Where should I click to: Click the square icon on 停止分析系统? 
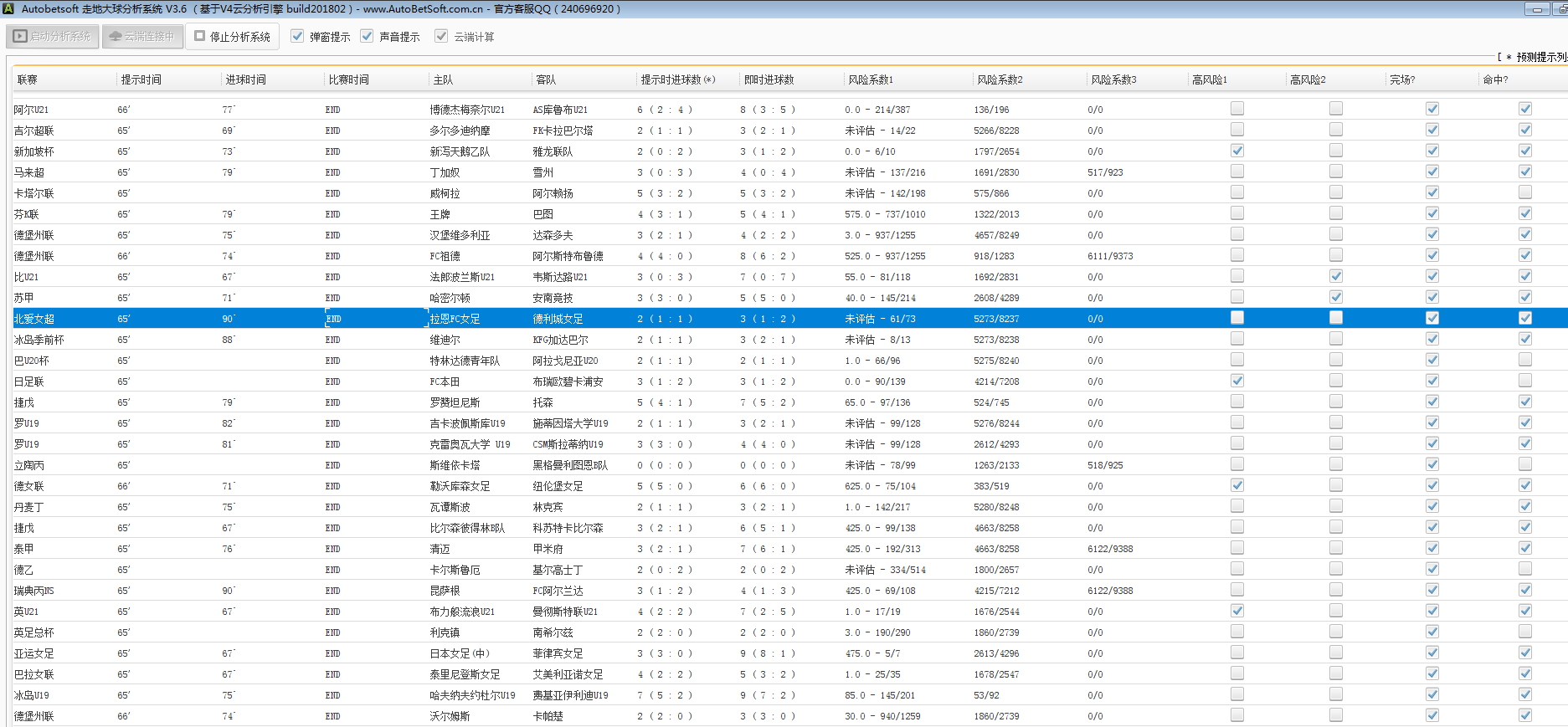(199, 36)
